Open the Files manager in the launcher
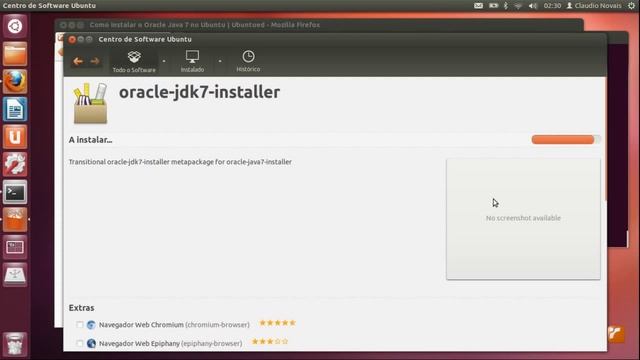Screen dimensions: 640x360 point(15,54)
